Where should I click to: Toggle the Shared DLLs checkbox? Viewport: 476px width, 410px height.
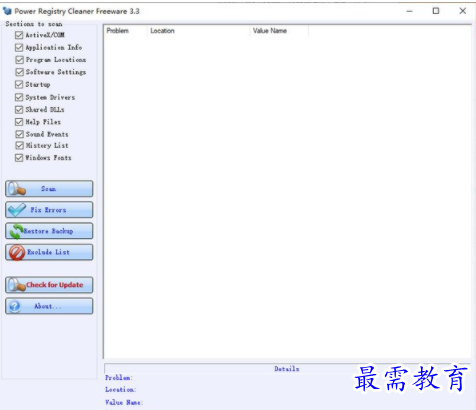tap(19, 110)
